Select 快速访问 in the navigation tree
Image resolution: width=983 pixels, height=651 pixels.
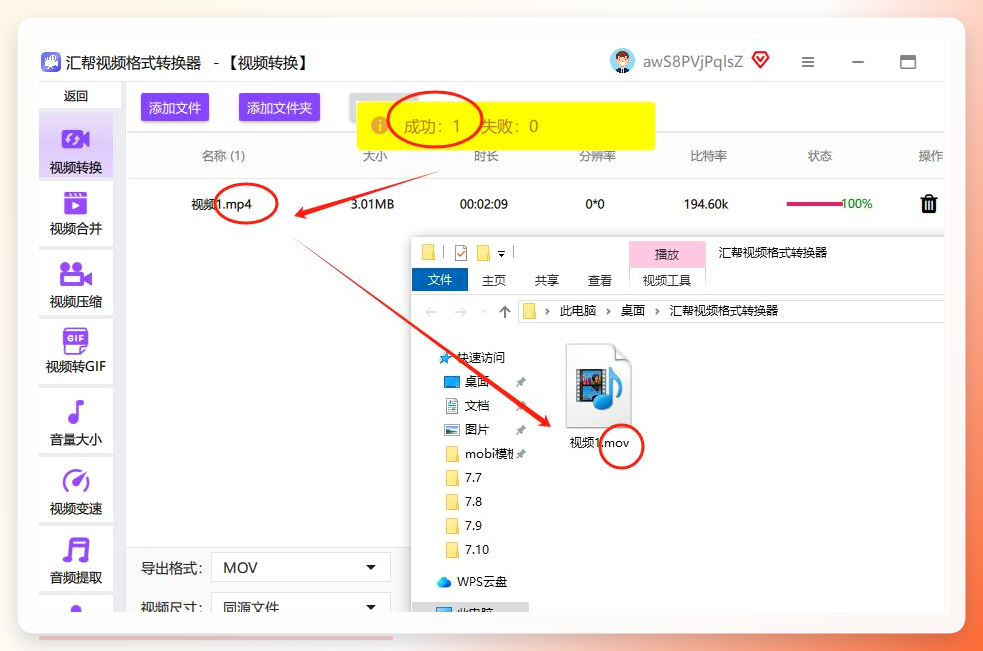(x=480, y=357)
